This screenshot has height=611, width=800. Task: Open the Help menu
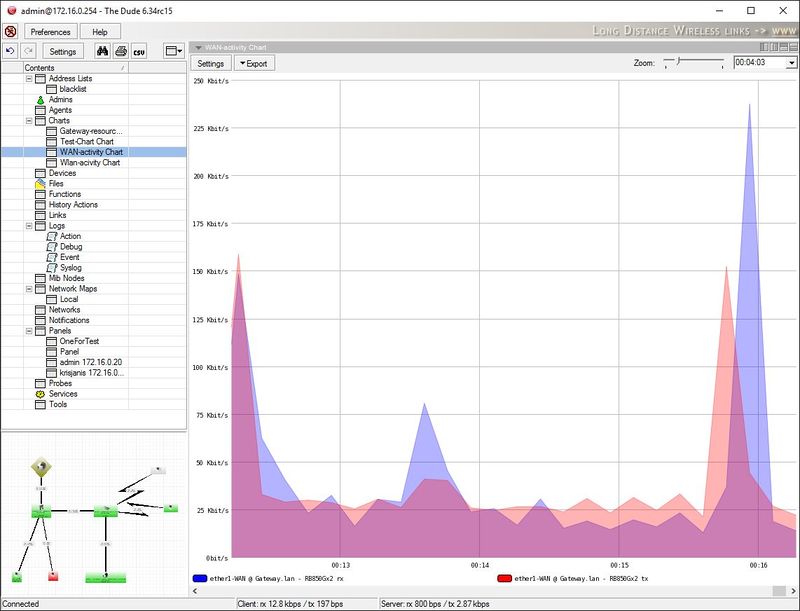[100, 32]
